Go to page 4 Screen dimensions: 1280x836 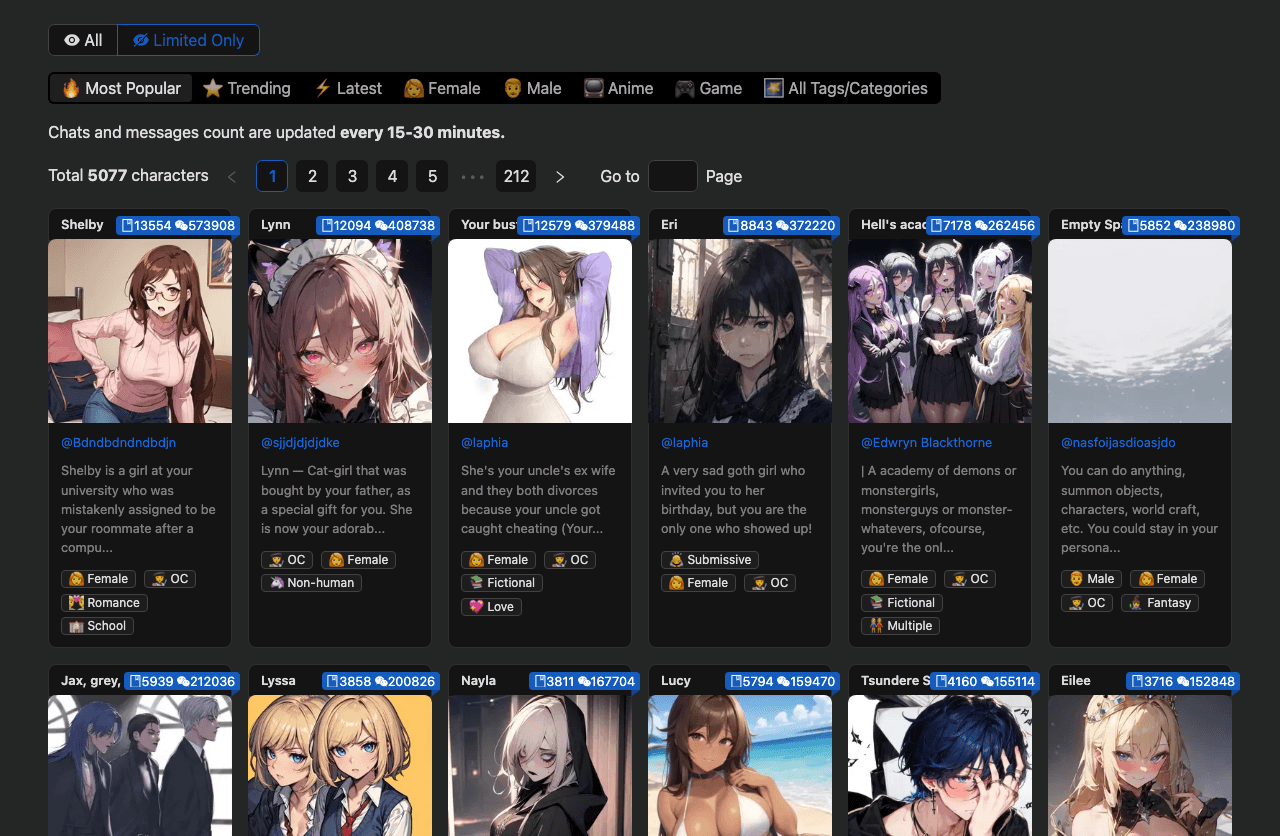[392, 176]
